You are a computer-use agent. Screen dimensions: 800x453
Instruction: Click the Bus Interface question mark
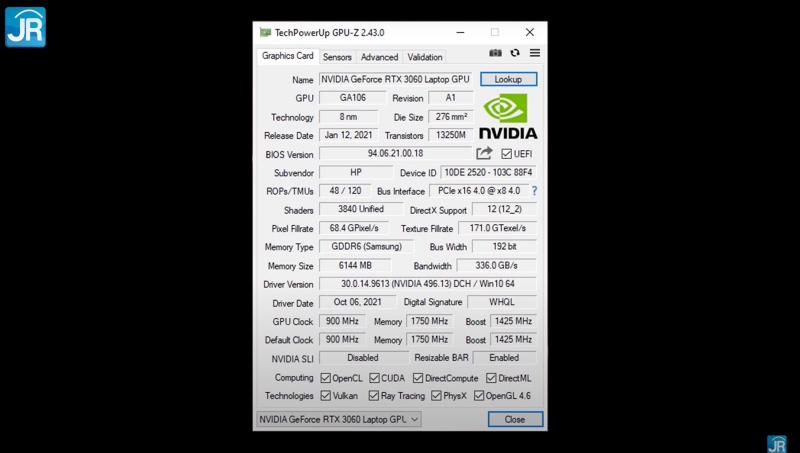click(534, 191)
